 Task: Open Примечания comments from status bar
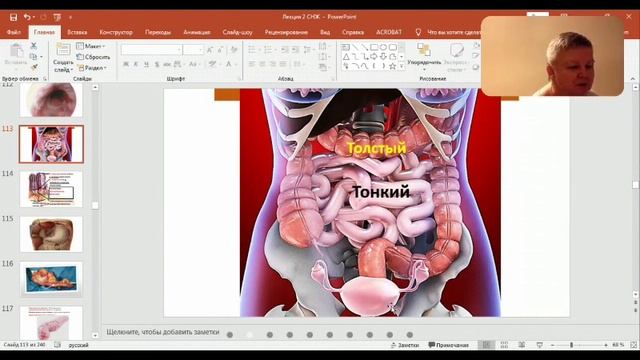[448, 345]
